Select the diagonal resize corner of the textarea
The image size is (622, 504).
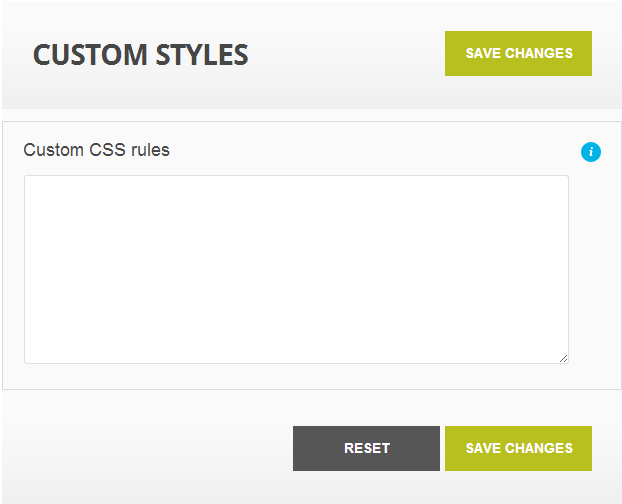[x=563, y=358]
